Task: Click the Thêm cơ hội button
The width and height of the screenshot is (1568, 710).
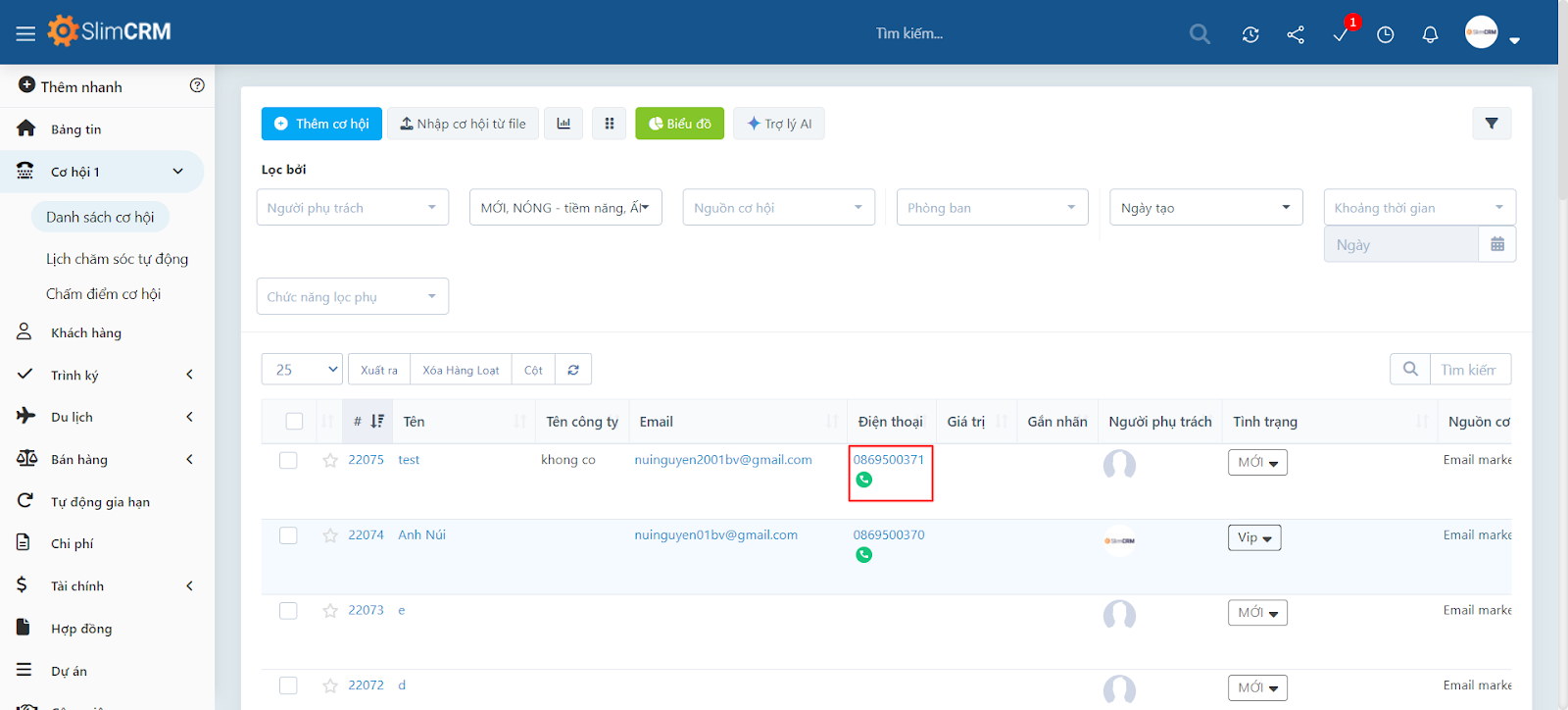Action: pyautogui.click(x=321, y=124)
